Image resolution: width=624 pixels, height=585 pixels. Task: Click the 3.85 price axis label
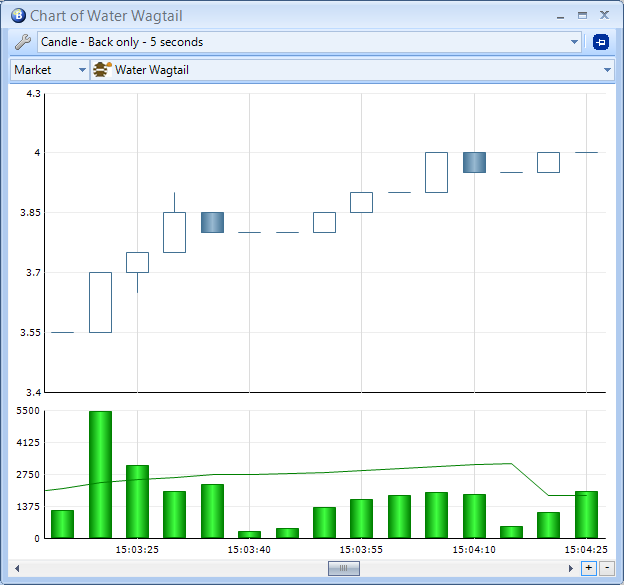tap(30, 213)
